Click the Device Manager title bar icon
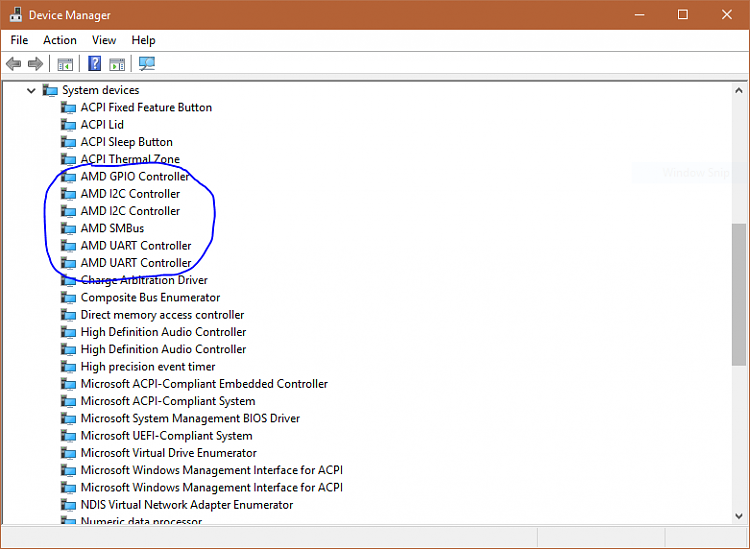Screen dimensions: 750x549 (16, 14)
